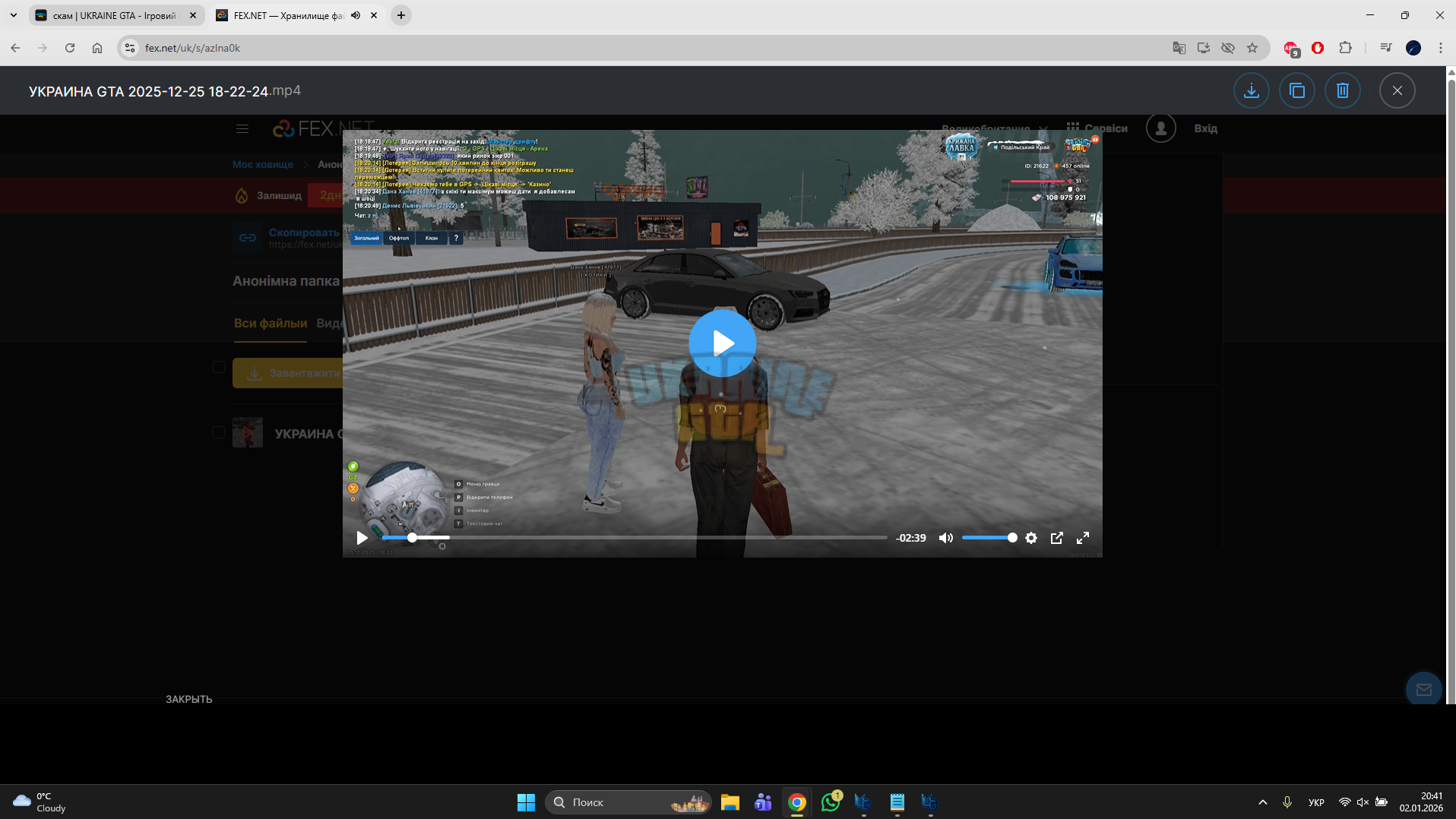The width and height of the screenshot is (1456, 819).
Task: Open the FEX.NET hamburger menu
Action: tap(242, 129)
